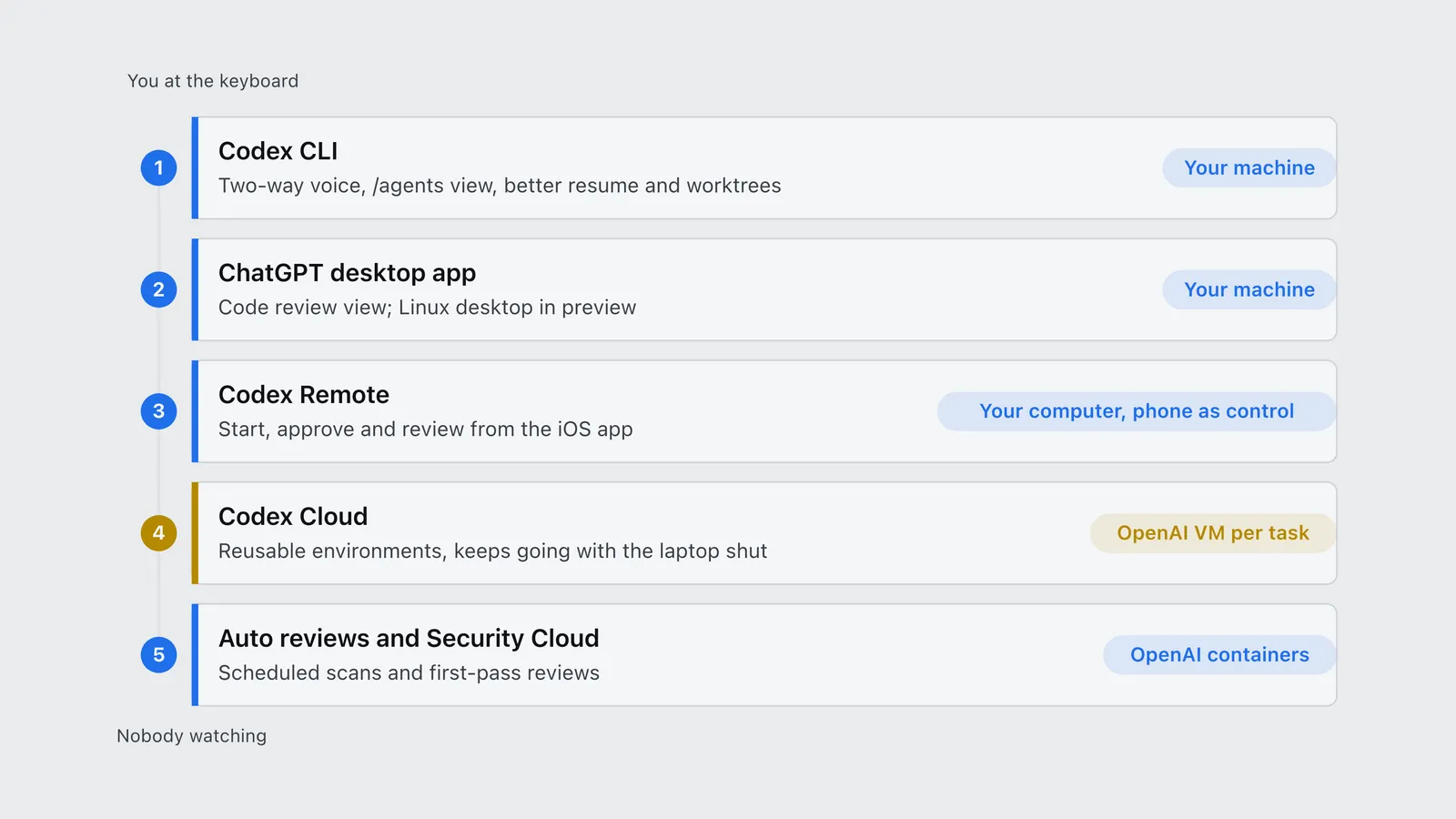This screenshot has height=819, width=1456.
Task: Select the ChatGPT desktop app heading
Action: coord(347,273)
